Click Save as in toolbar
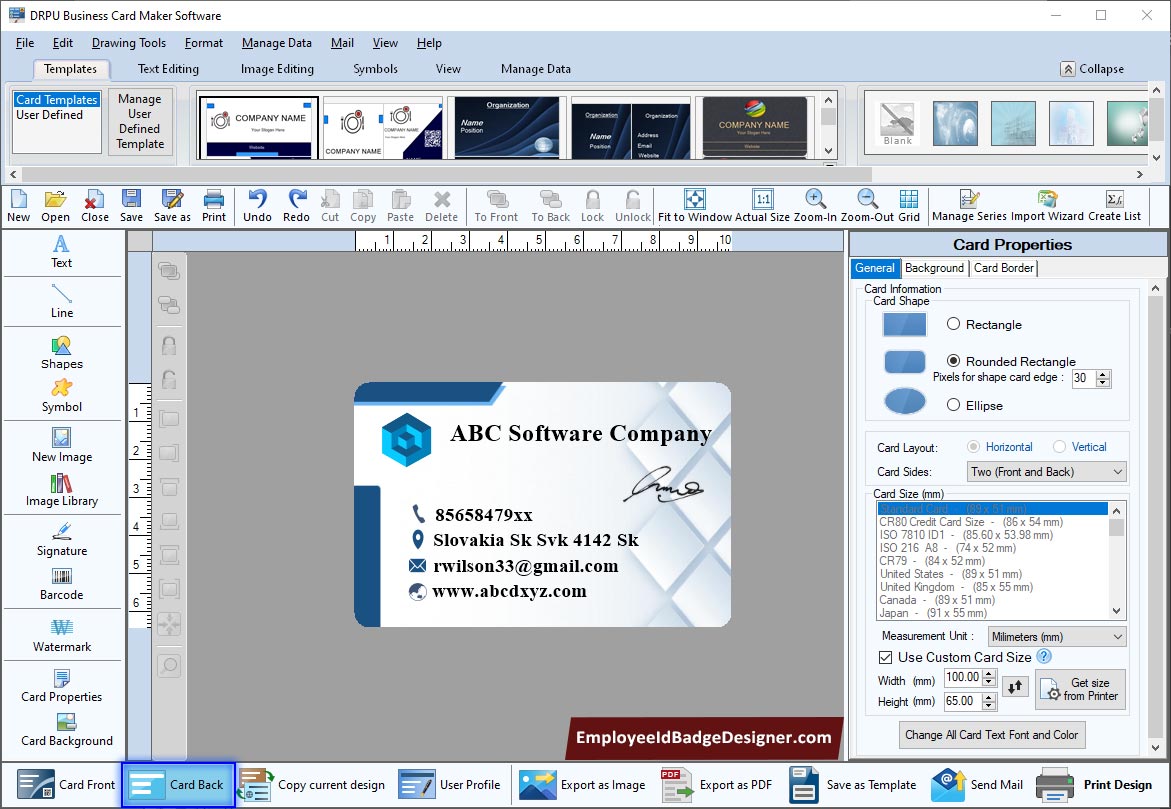 pyautogui.click(x=172, y=205)
